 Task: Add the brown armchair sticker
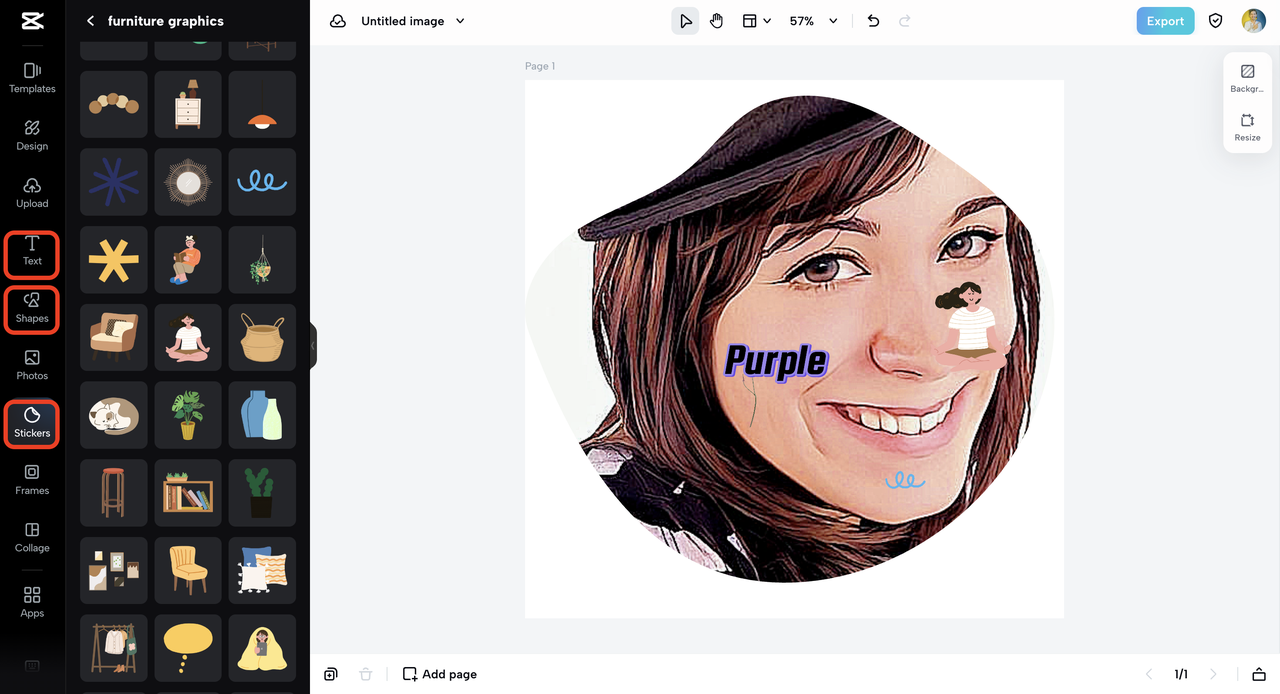tap(114, 337)
